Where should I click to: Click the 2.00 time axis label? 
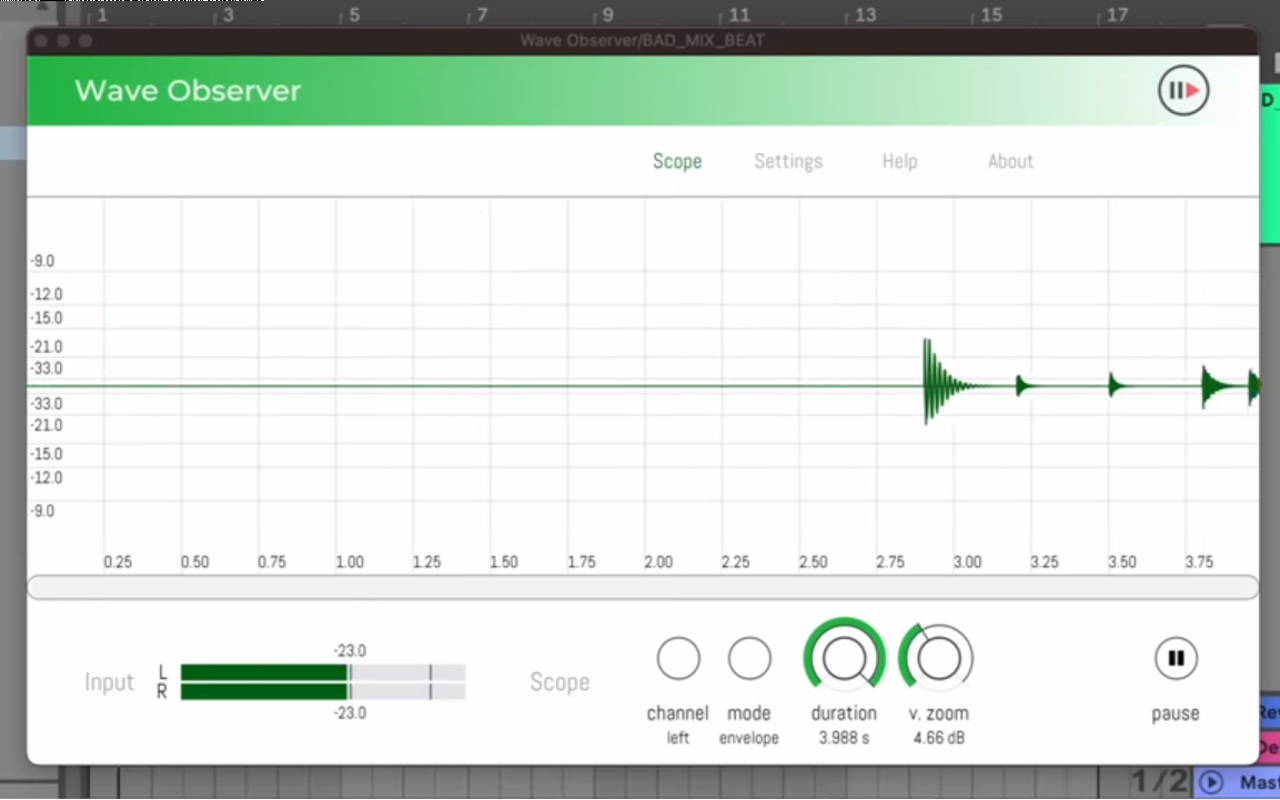click(x=658, y=562)
